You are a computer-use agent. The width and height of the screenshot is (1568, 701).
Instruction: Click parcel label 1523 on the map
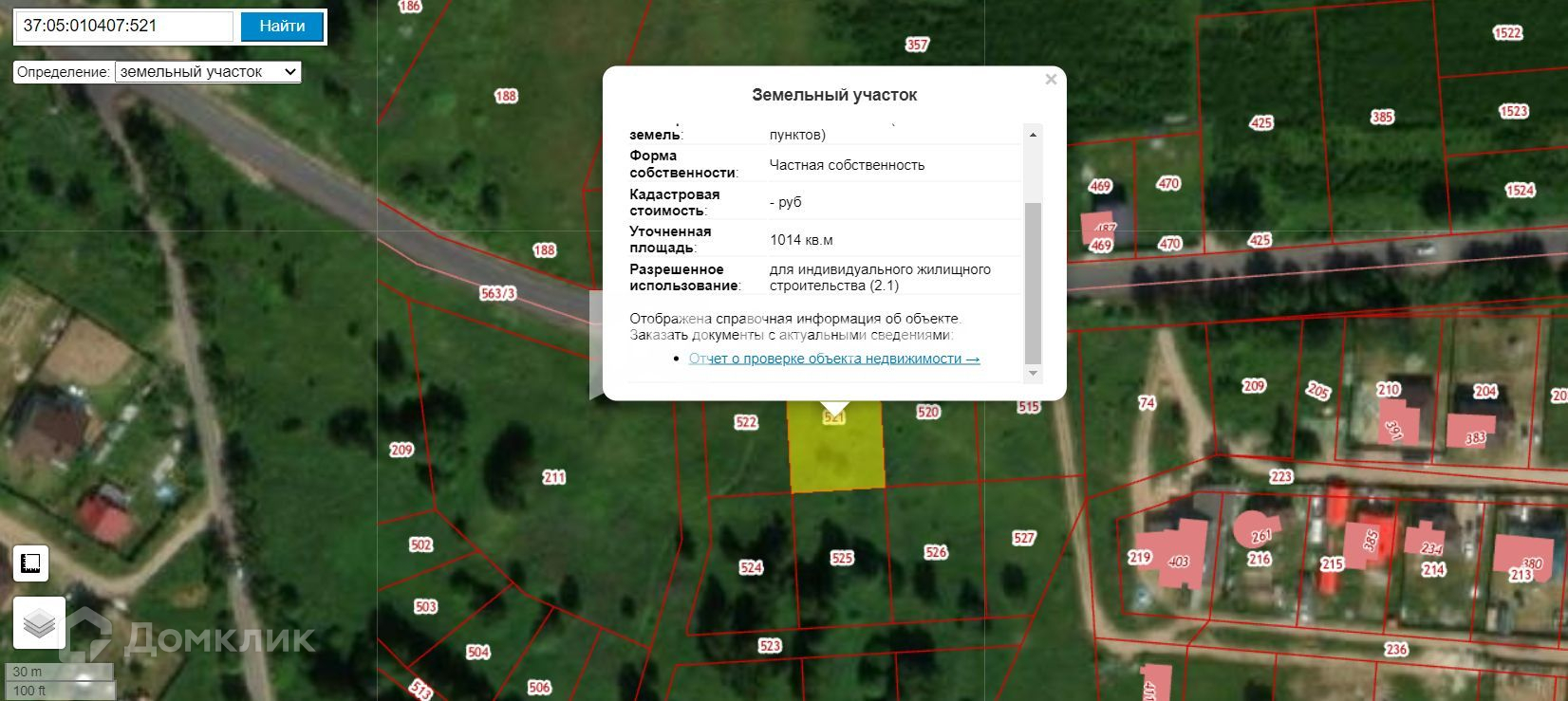click(x=1514, y=111)
